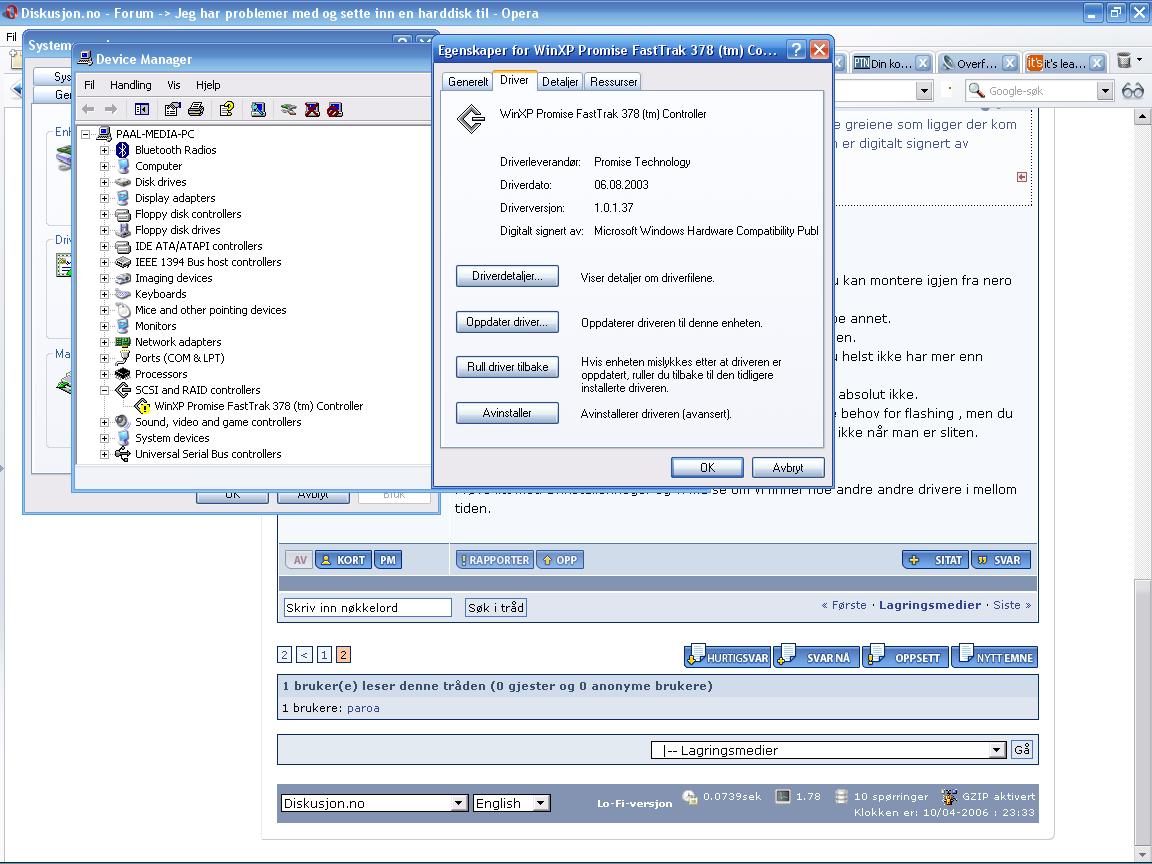Click the Skriv inn nøkkelord search field
This screenshot has height=864, width=1152.
pos(367,608)
